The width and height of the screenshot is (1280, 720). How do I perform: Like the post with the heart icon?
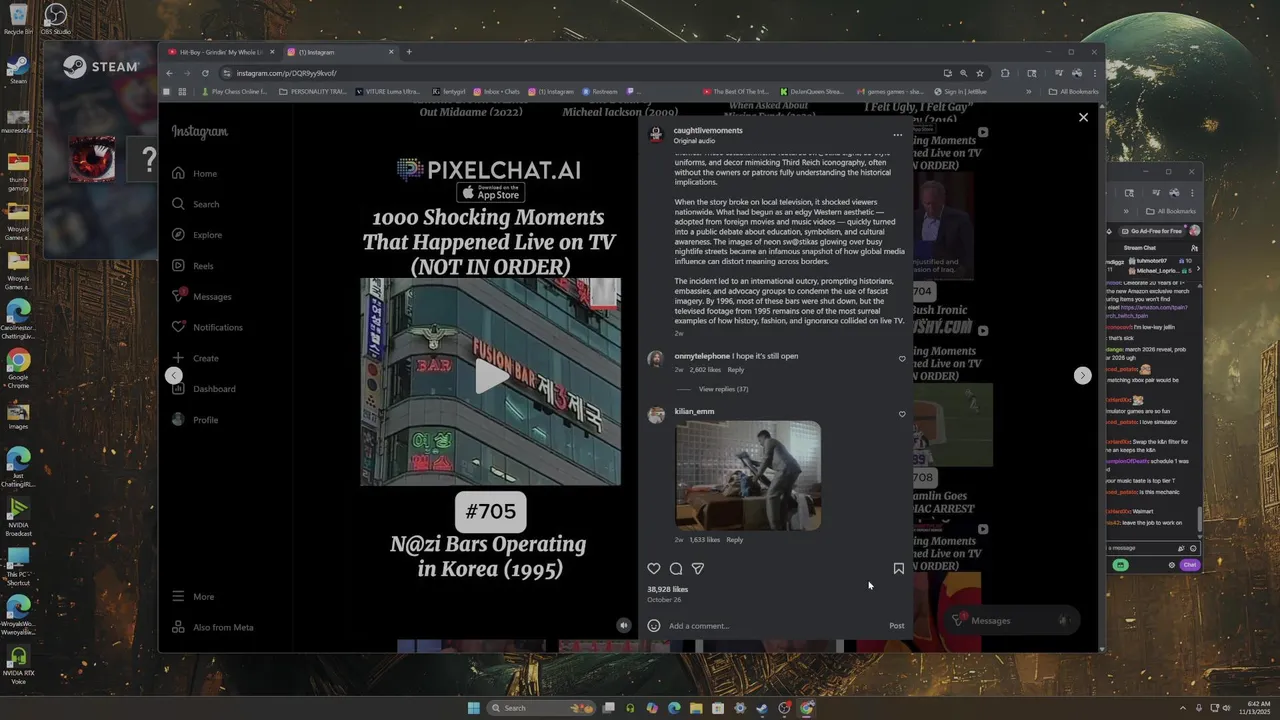click(654, 568)
